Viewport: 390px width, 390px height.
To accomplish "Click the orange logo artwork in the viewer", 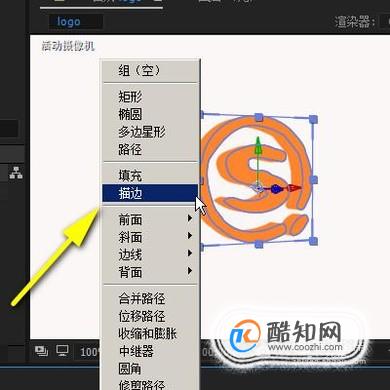I will (x=256, y=180).
